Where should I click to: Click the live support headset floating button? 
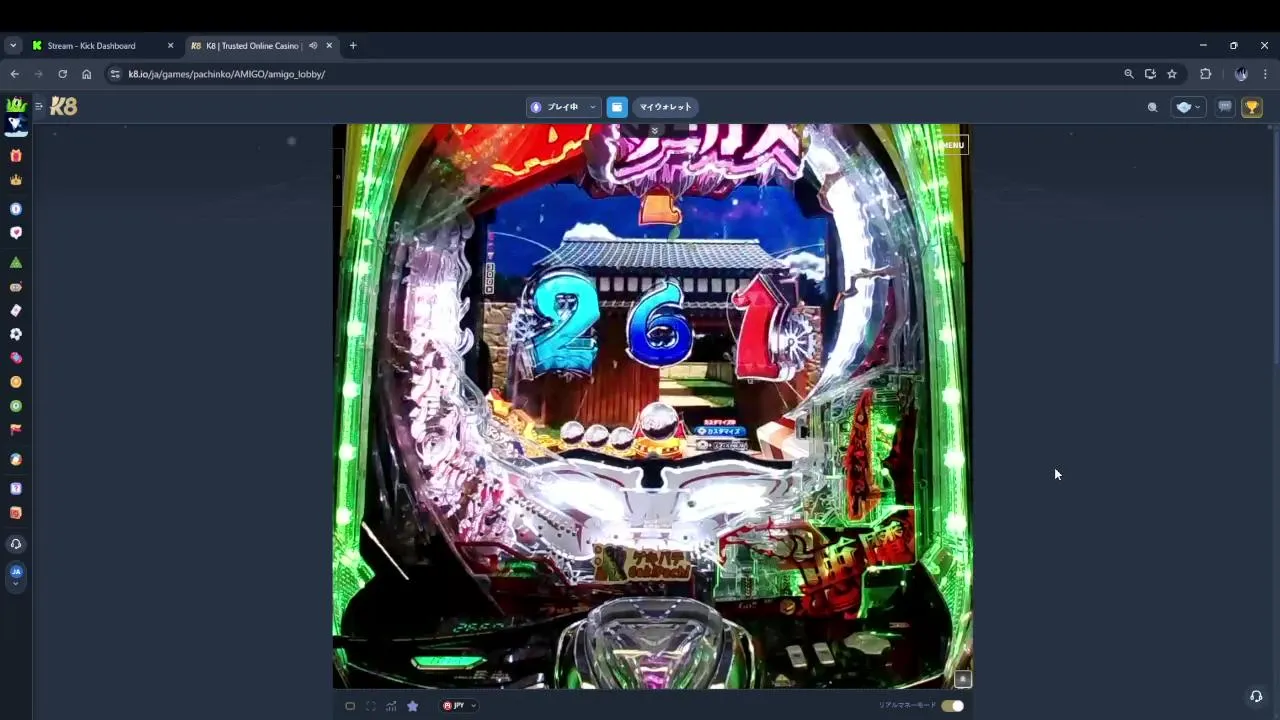click(x=1256, y=696)
